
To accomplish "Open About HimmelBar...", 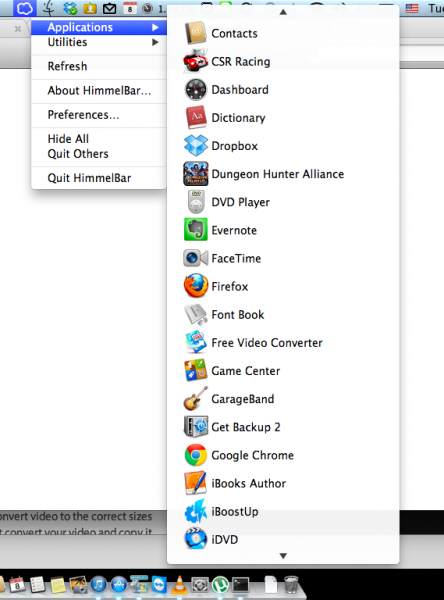I will tap(99, 91).
